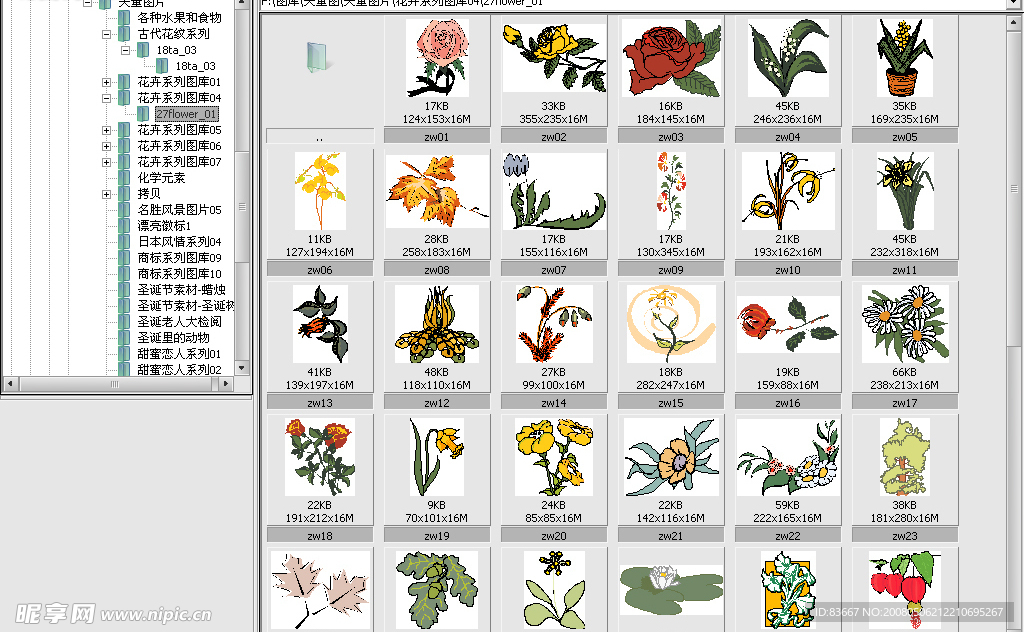Select the zw05 potted plant thumbnail
The image size is (1024, 632).
[905, 58]
